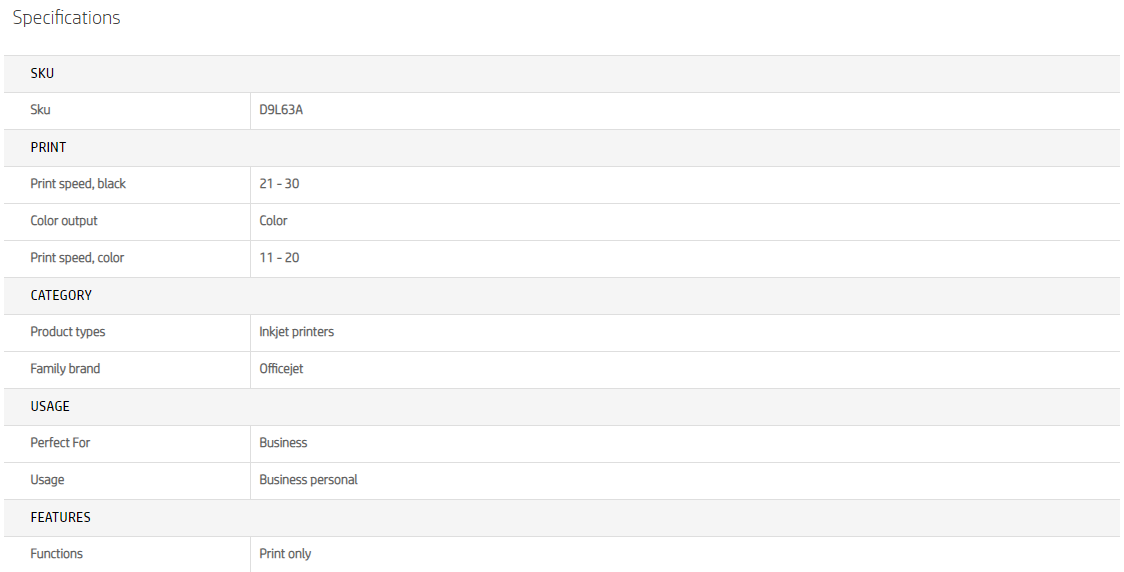Click the "Print speed, black" row label
This screenshot has width=1124, height=572.
78,184
